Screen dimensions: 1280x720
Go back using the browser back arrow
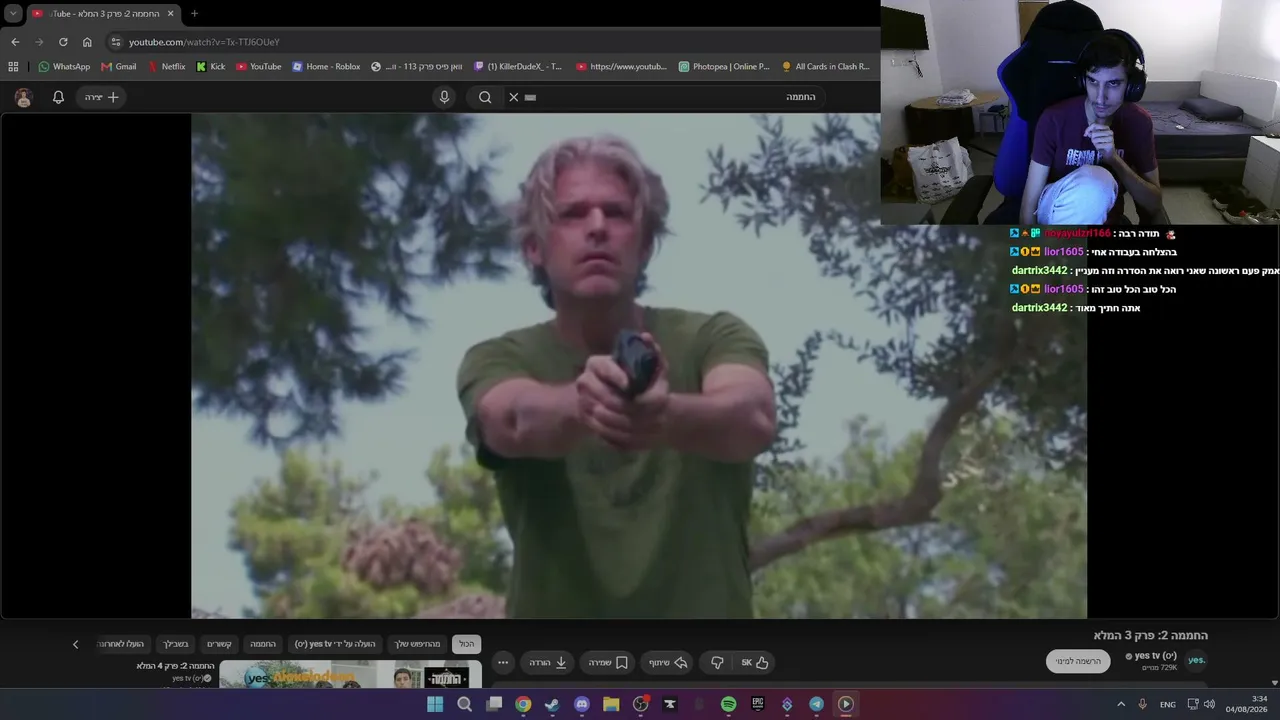[15, 42]
